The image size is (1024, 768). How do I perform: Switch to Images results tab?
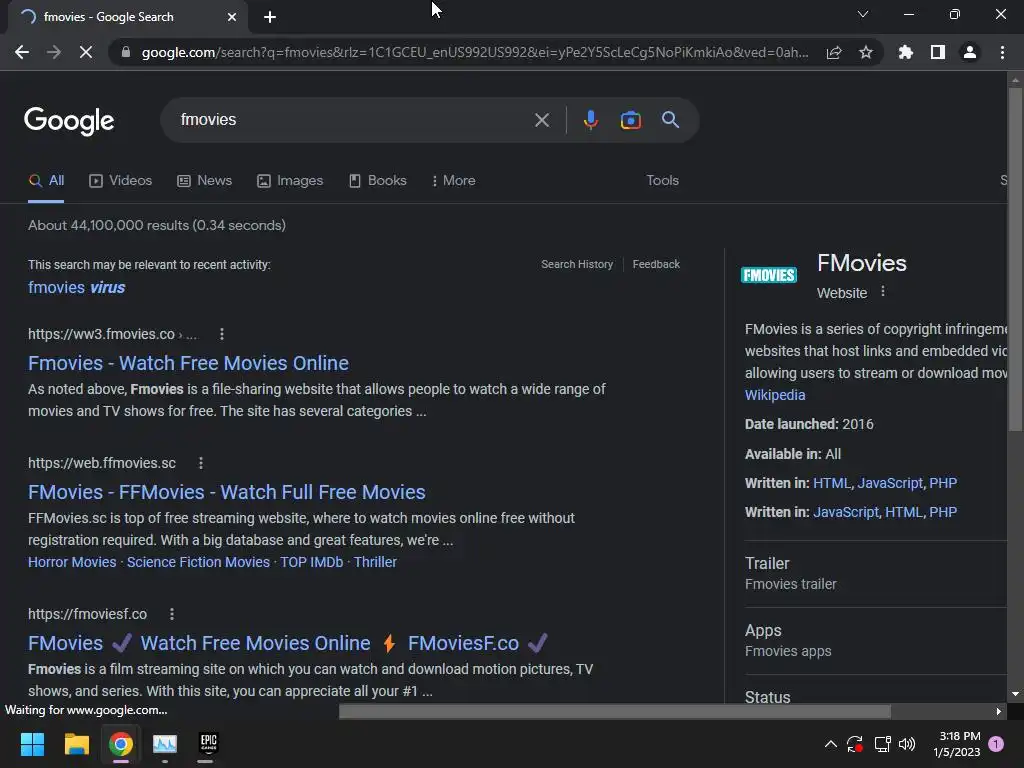[290, 181]
